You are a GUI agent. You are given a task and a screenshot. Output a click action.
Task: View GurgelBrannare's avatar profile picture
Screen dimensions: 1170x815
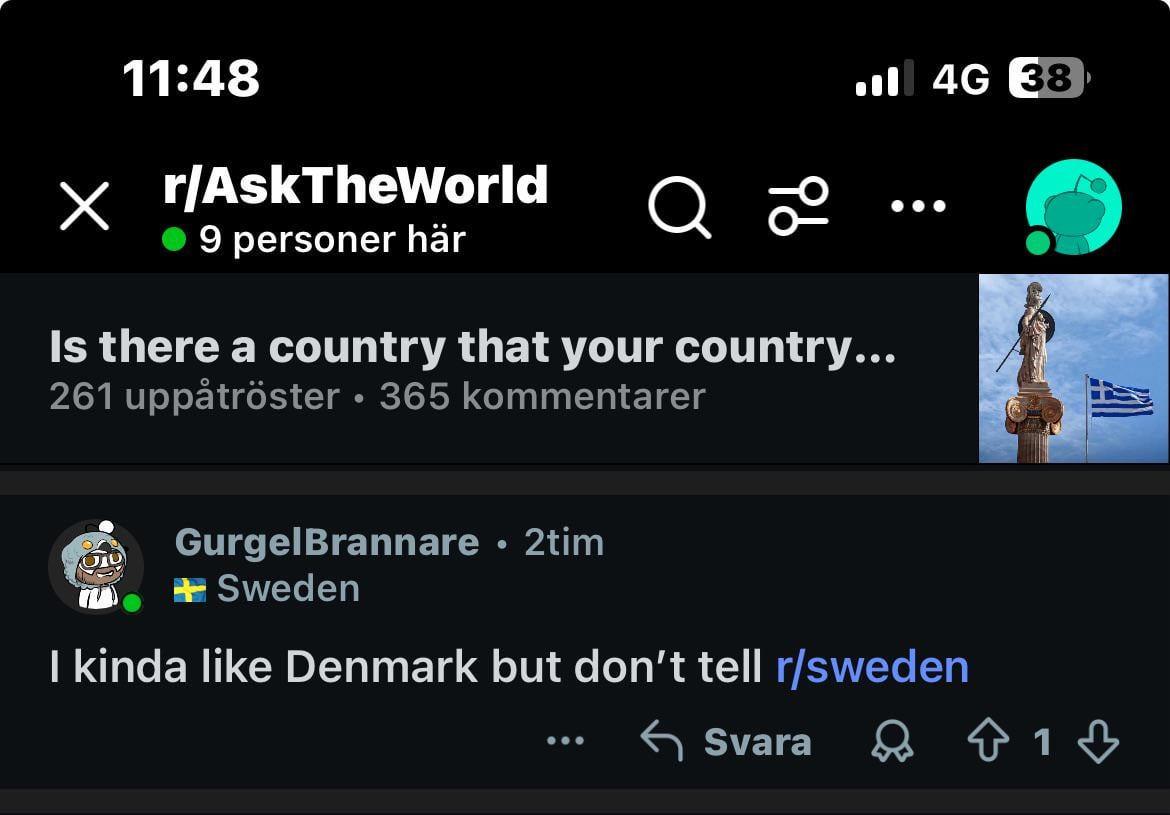[96, 566]
